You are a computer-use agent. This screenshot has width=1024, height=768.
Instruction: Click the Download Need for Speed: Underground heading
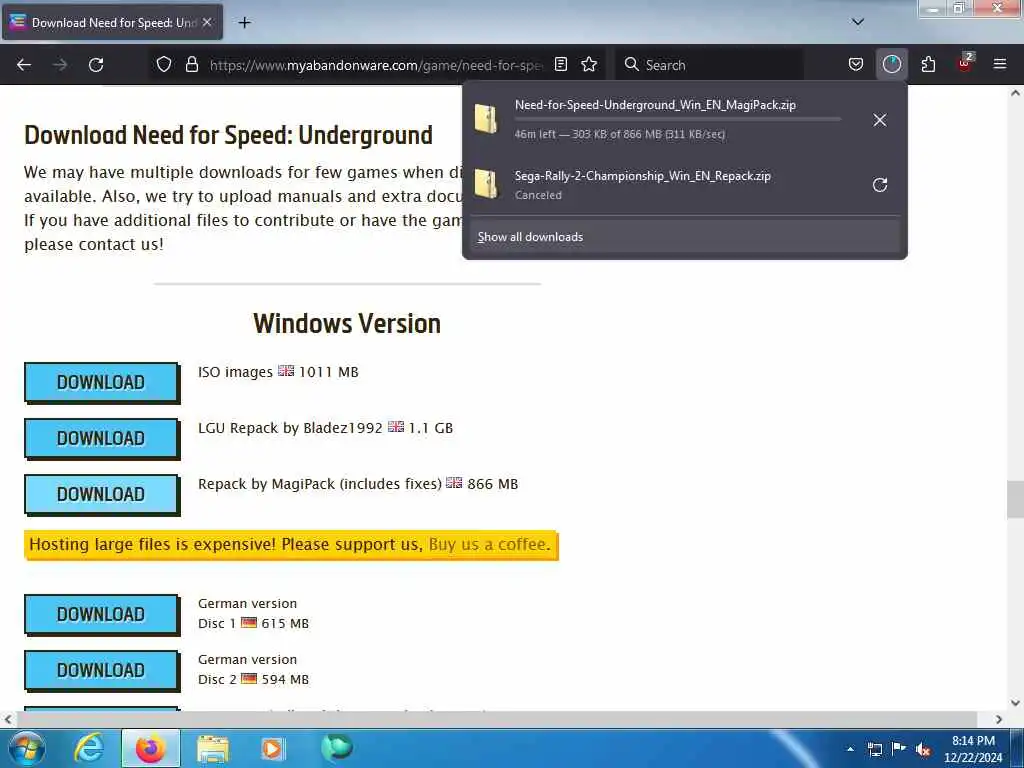click(x=229, y=135)
